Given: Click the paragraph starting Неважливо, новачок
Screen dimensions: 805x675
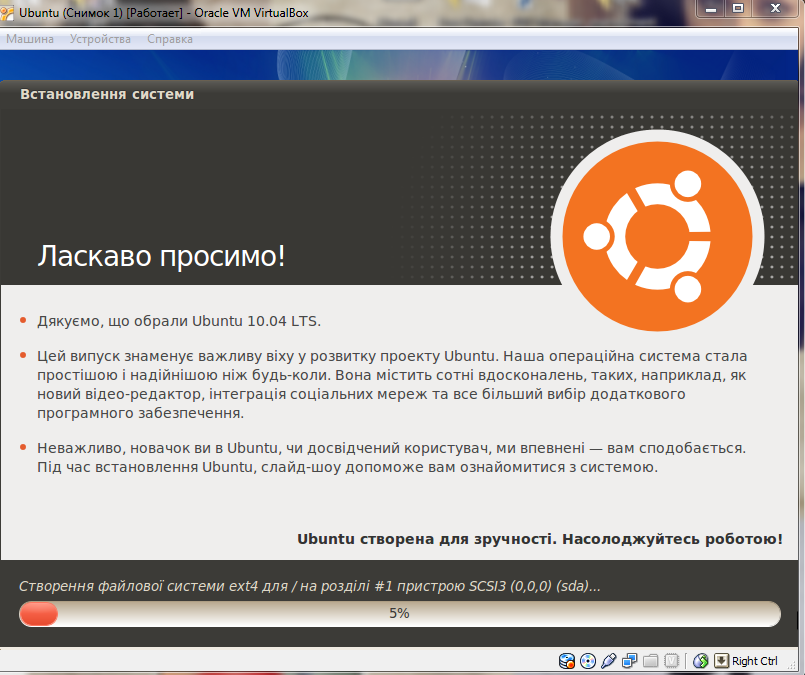Looking at the screenshot, I should tap(391, 457).
